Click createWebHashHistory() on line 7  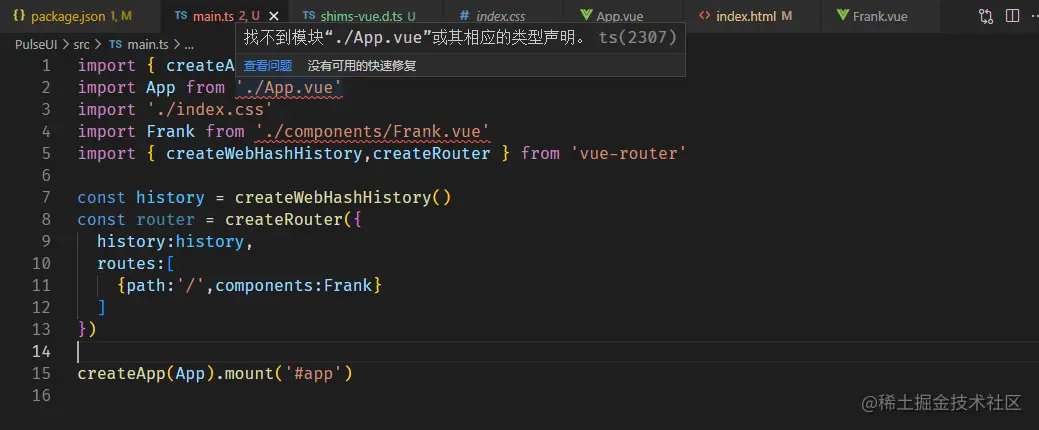pyautogui.click(x=343, y=197)
